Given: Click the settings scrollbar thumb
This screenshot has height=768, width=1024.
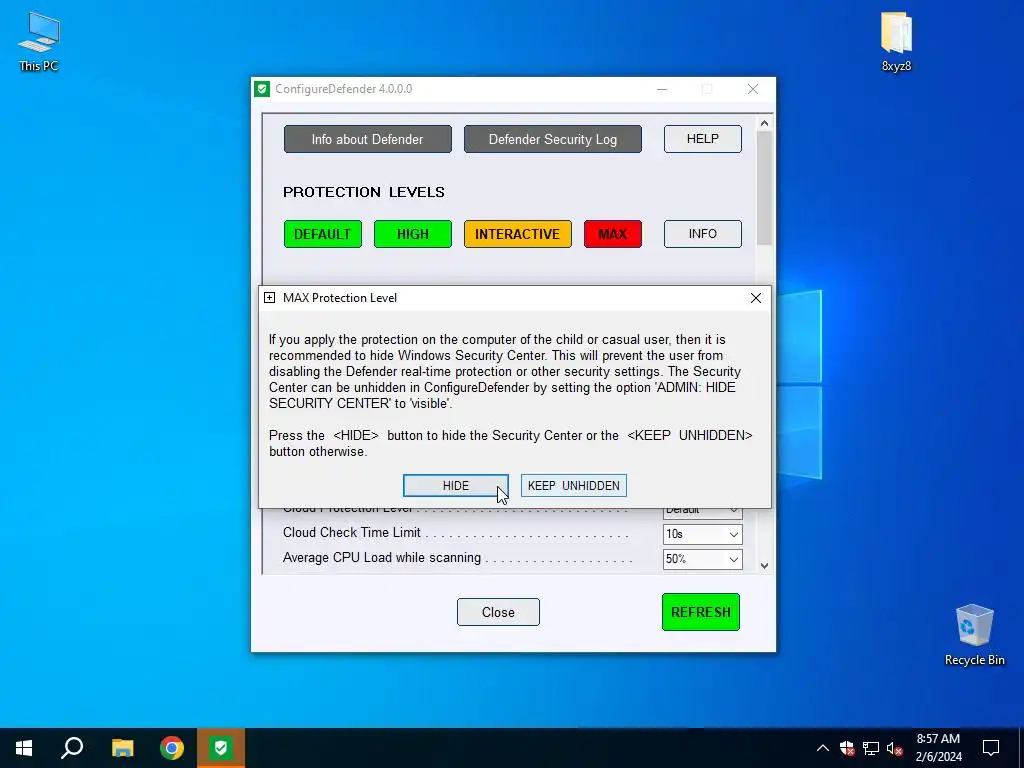Looking at the screenshot, I should [764, 189].
